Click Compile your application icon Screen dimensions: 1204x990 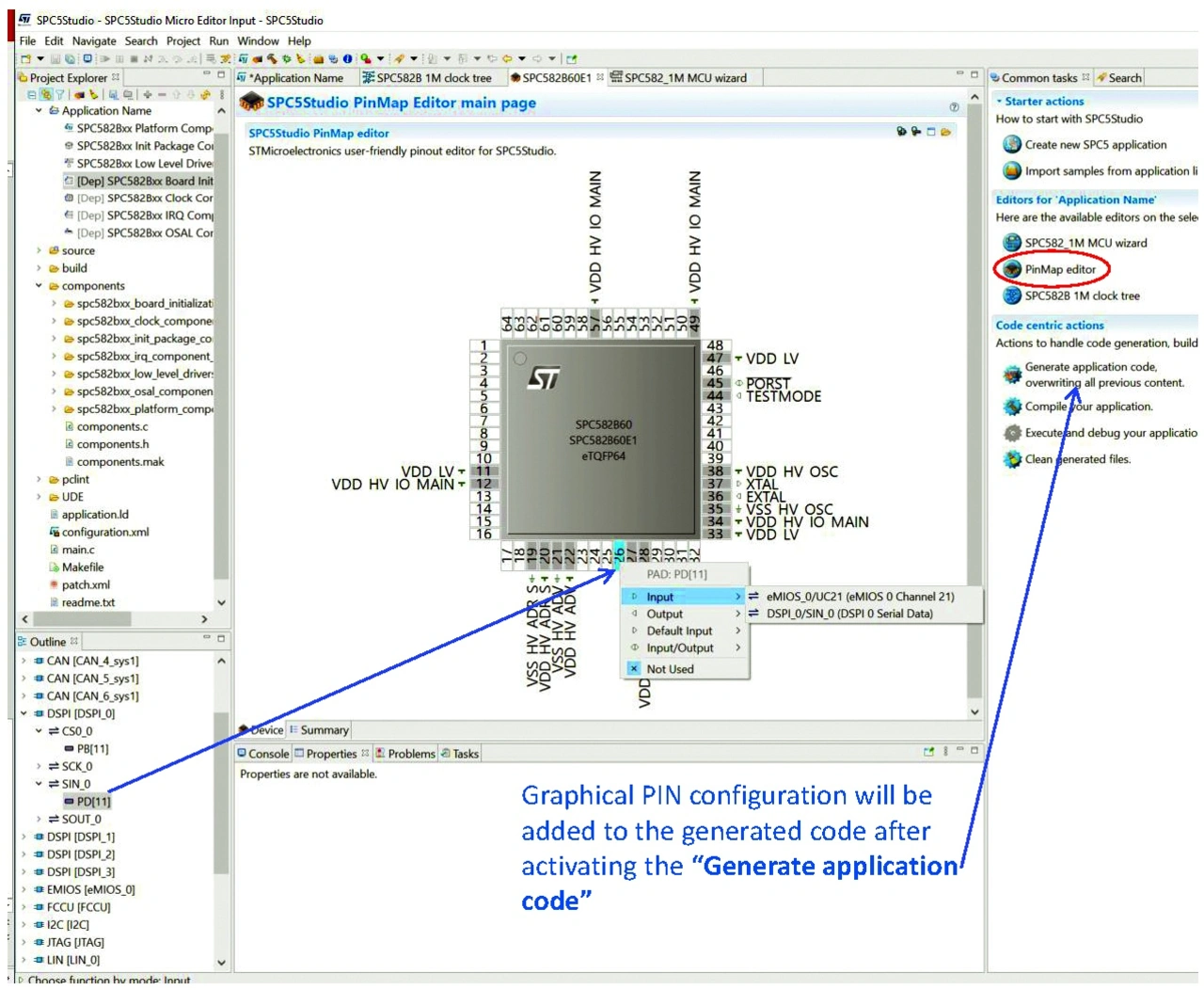click(1012, 407)
